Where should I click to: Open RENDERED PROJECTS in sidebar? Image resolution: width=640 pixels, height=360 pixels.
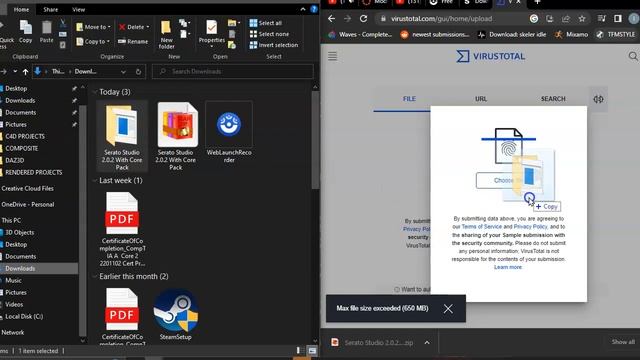pos(33,172)
